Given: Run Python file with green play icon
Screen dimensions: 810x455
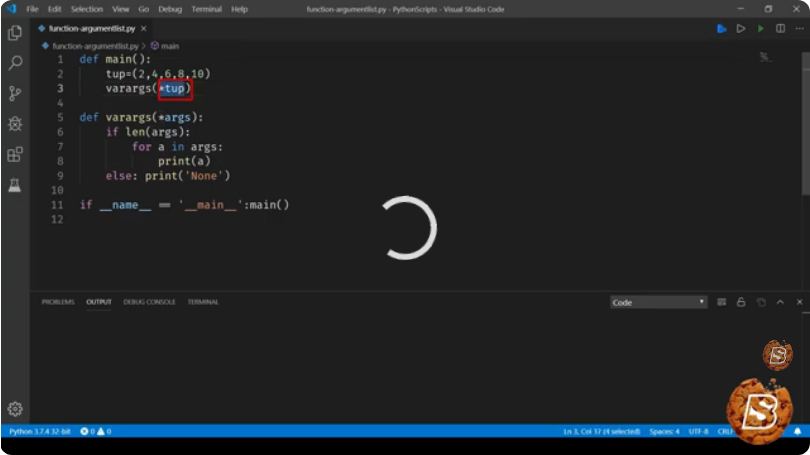Looking at the screenshot, I should [760, 28].
